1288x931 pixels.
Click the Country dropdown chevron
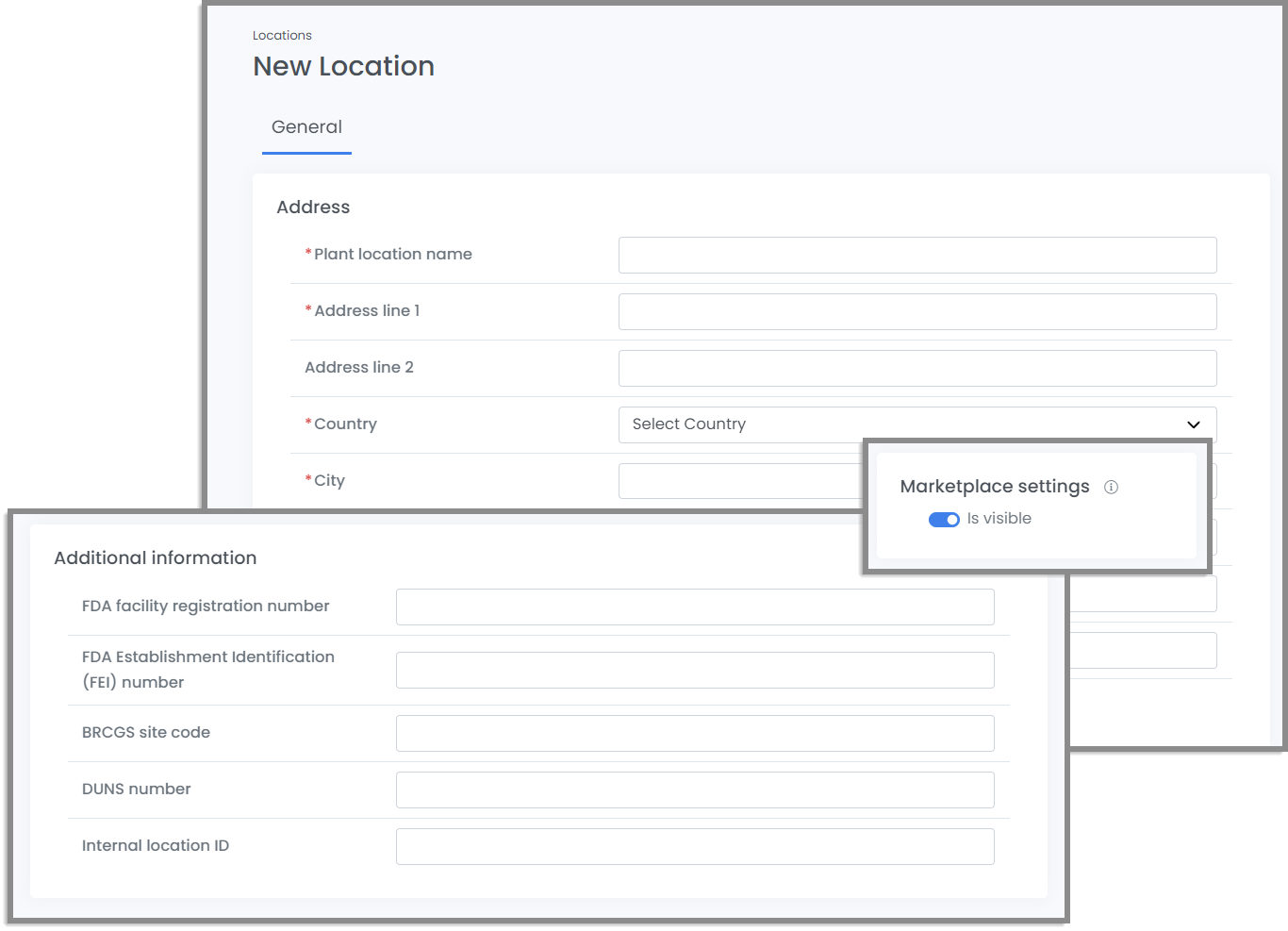(1193, 424)
